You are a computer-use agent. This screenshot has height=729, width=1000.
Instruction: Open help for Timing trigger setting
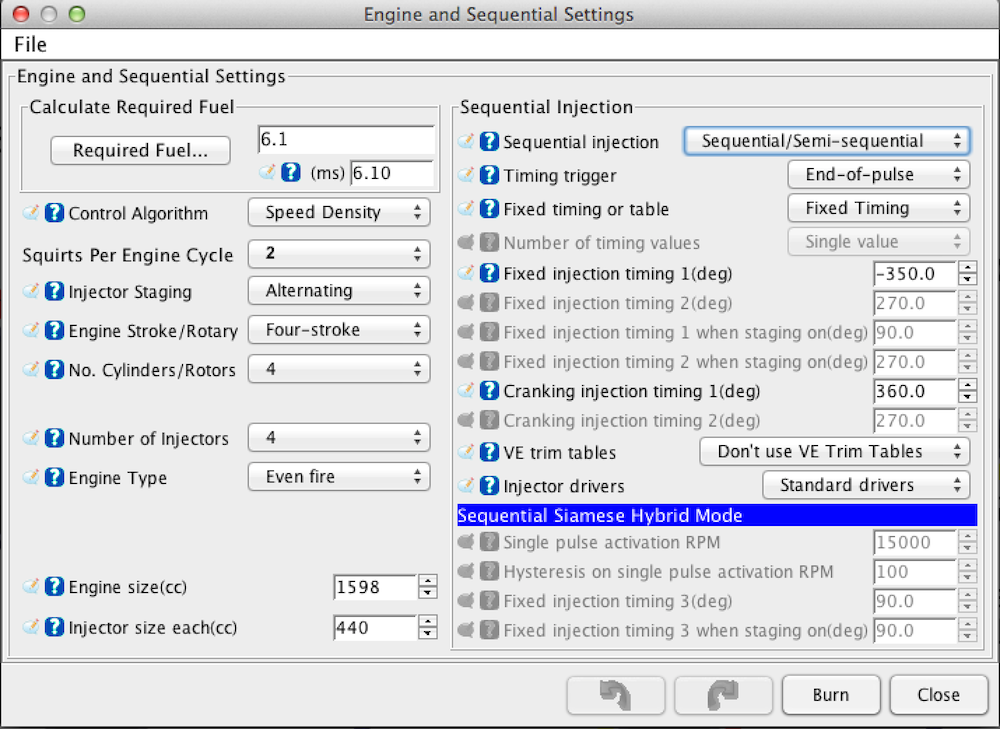[x=490, y=176]
